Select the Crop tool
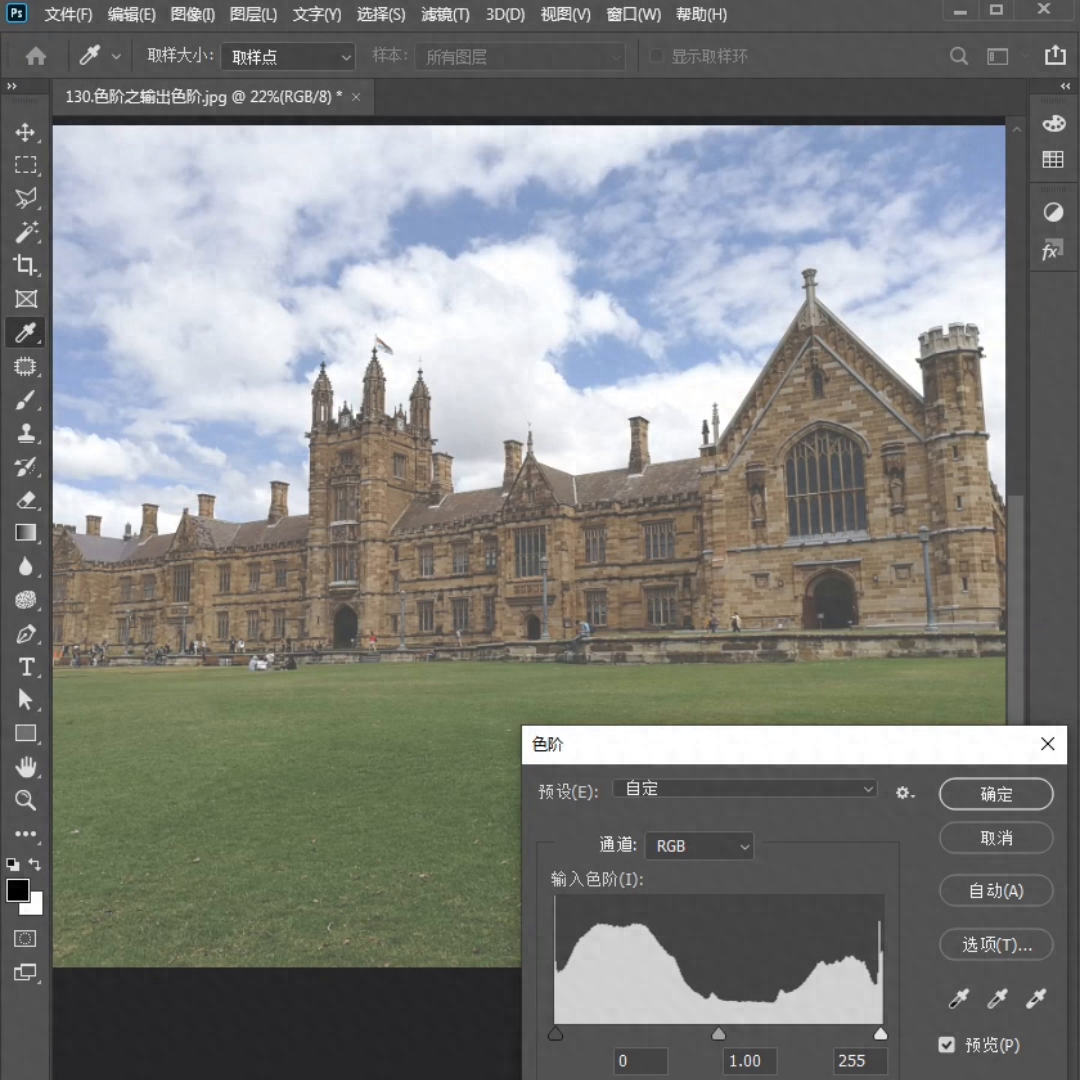 [26, 265]
